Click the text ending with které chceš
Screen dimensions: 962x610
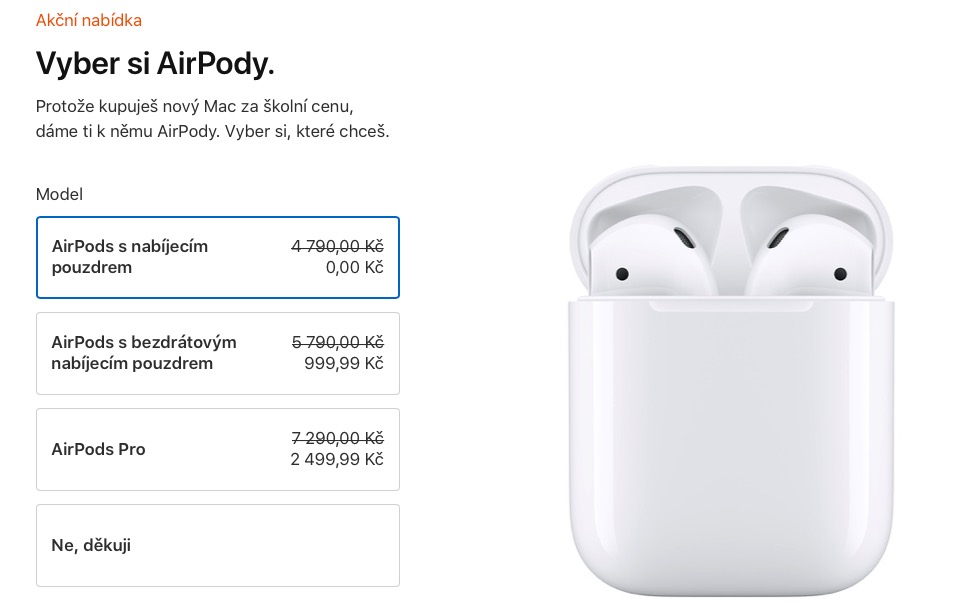212,131
